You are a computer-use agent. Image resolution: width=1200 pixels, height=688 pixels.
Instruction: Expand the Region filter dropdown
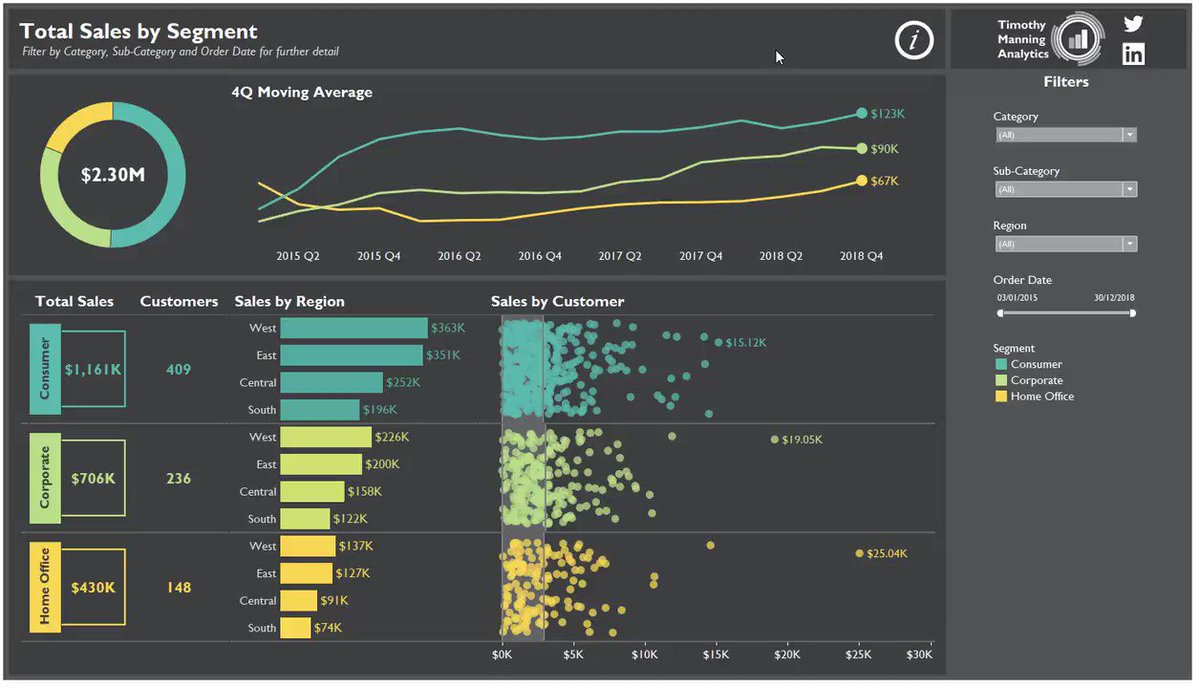[1130, 244]
